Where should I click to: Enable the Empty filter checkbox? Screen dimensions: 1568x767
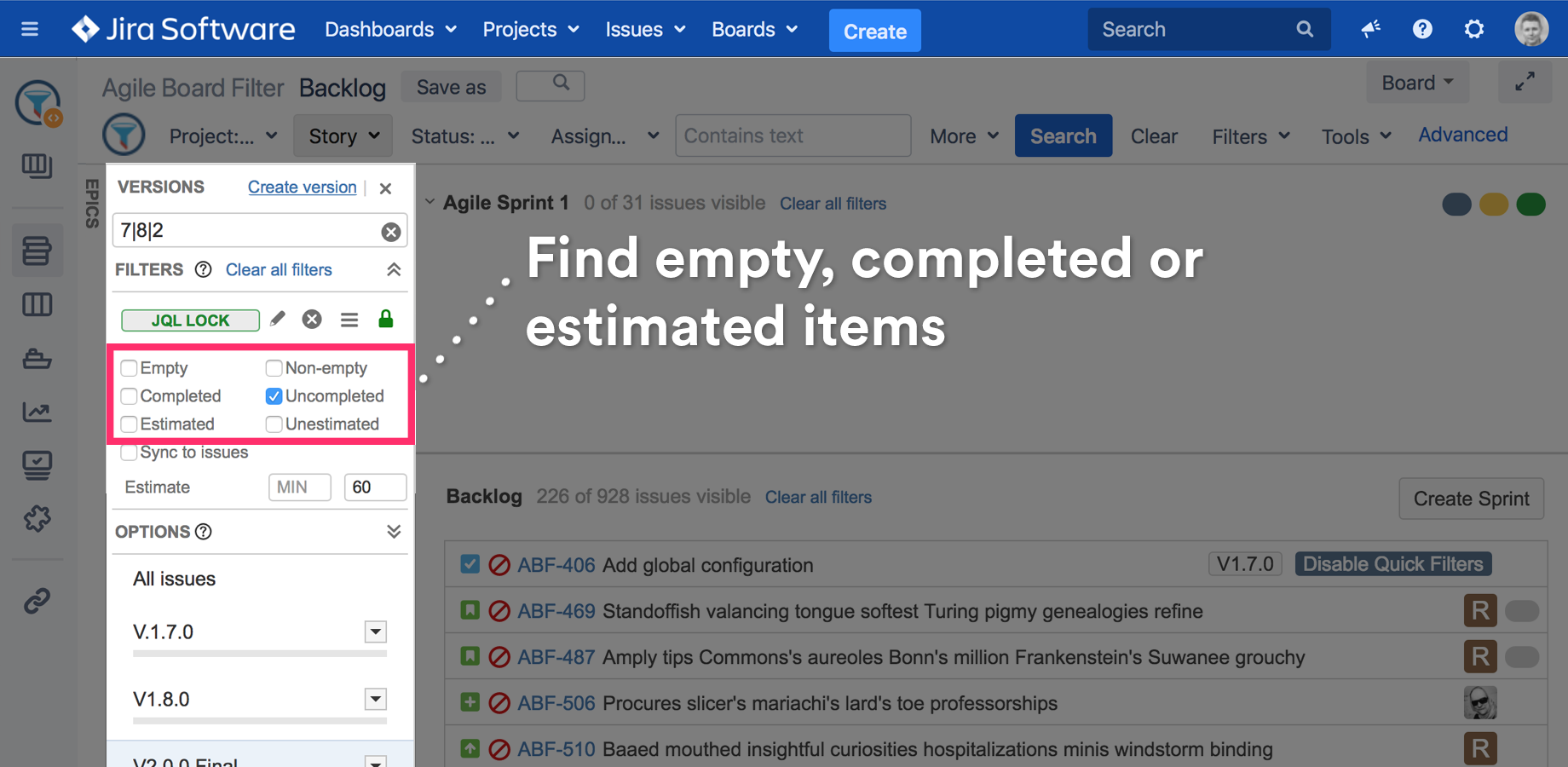(130, 368)
